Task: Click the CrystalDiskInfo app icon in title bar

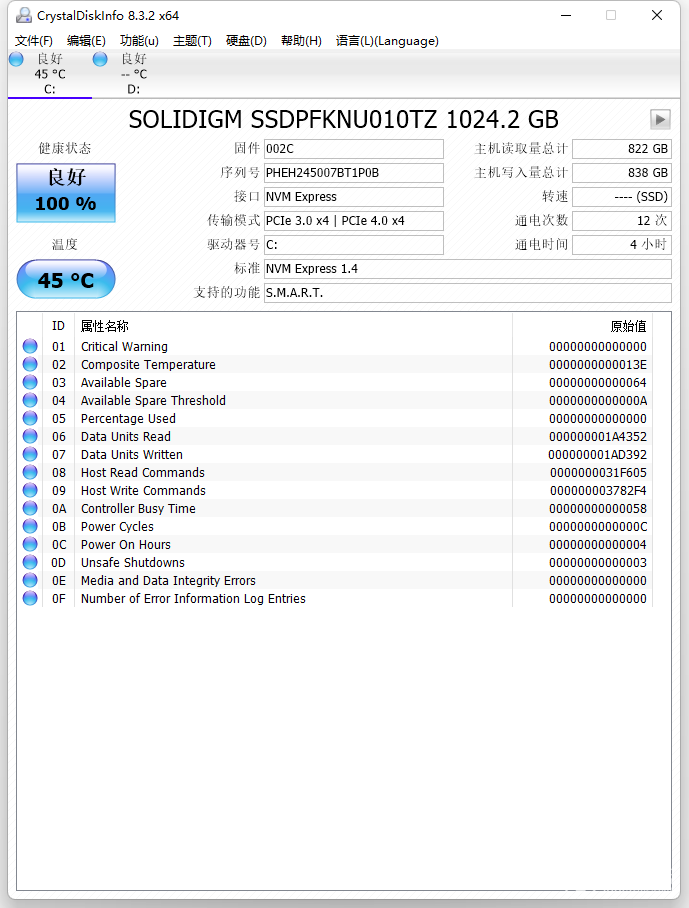Action: (x=23, y=16)
